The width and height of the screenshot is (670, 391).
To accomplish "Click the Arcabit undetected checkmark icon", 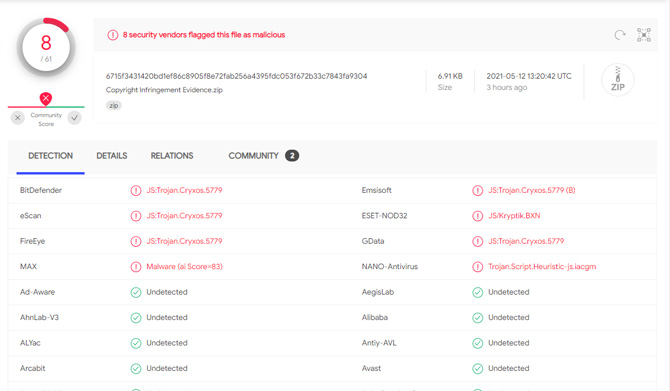I will coord(136,368).
